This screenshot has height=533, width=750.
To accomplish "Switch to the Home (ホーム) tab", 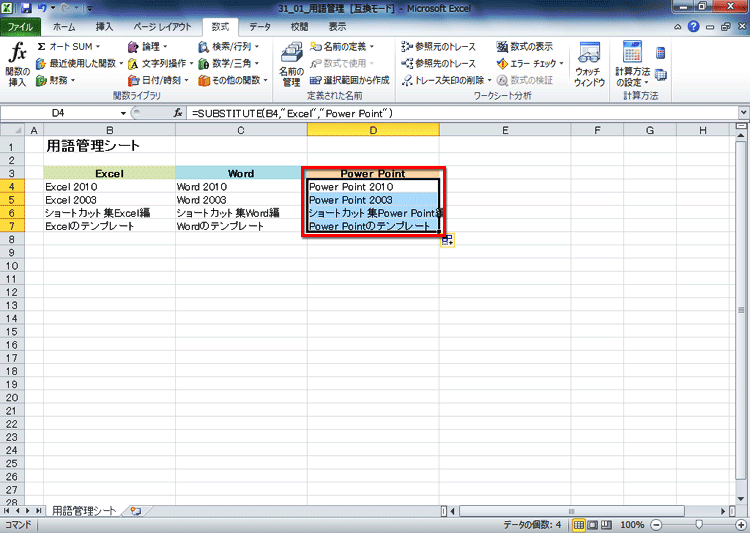I will 64,27.
